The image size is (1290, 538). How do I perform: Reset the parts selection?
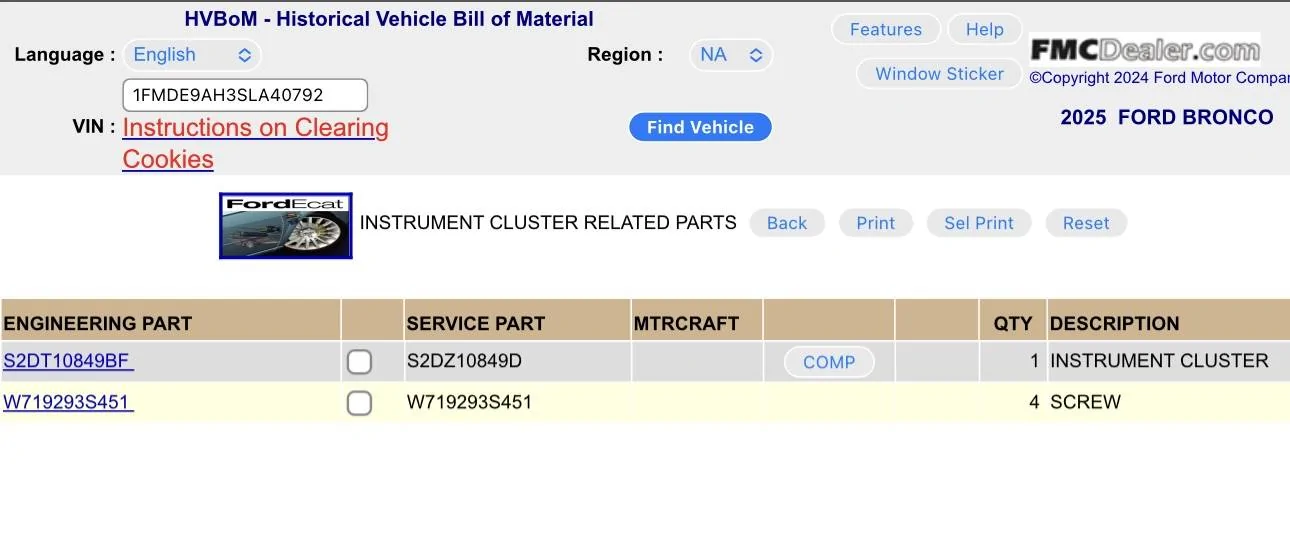[x=1086, y=223]
